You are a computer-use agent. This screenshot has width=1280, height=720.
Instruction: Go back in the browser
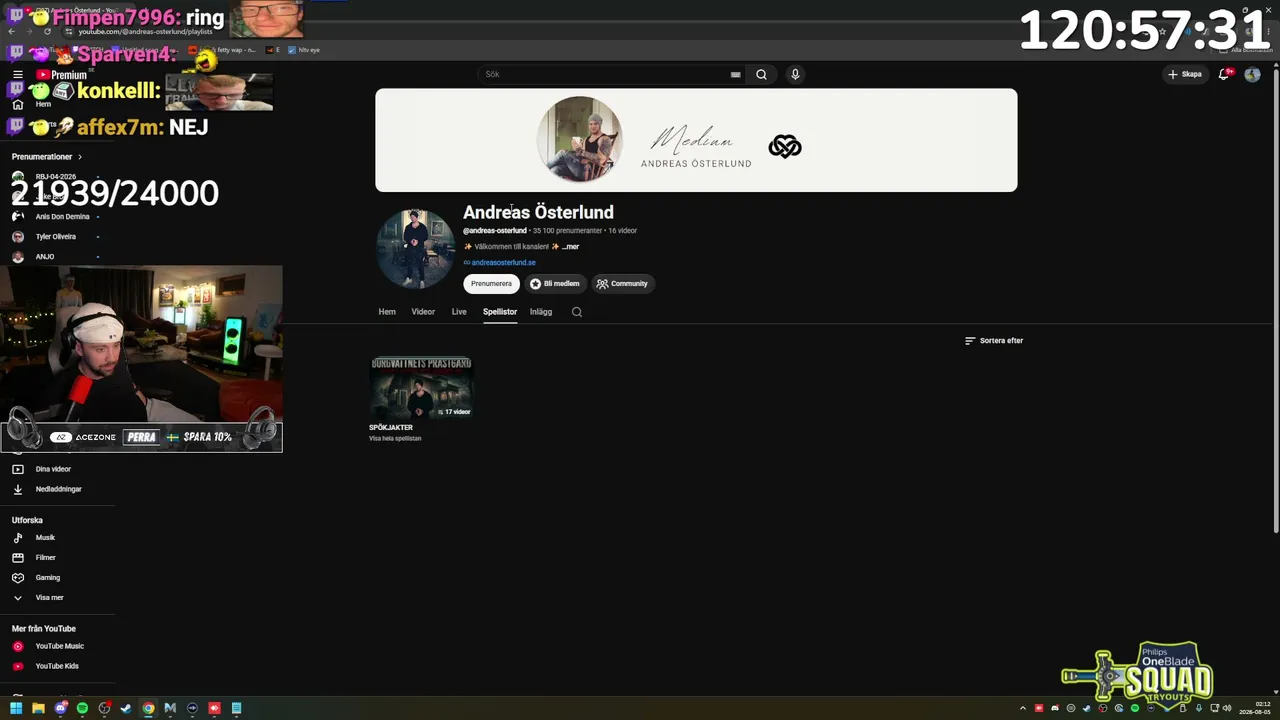pyautogui.click(x=12, y=31)
